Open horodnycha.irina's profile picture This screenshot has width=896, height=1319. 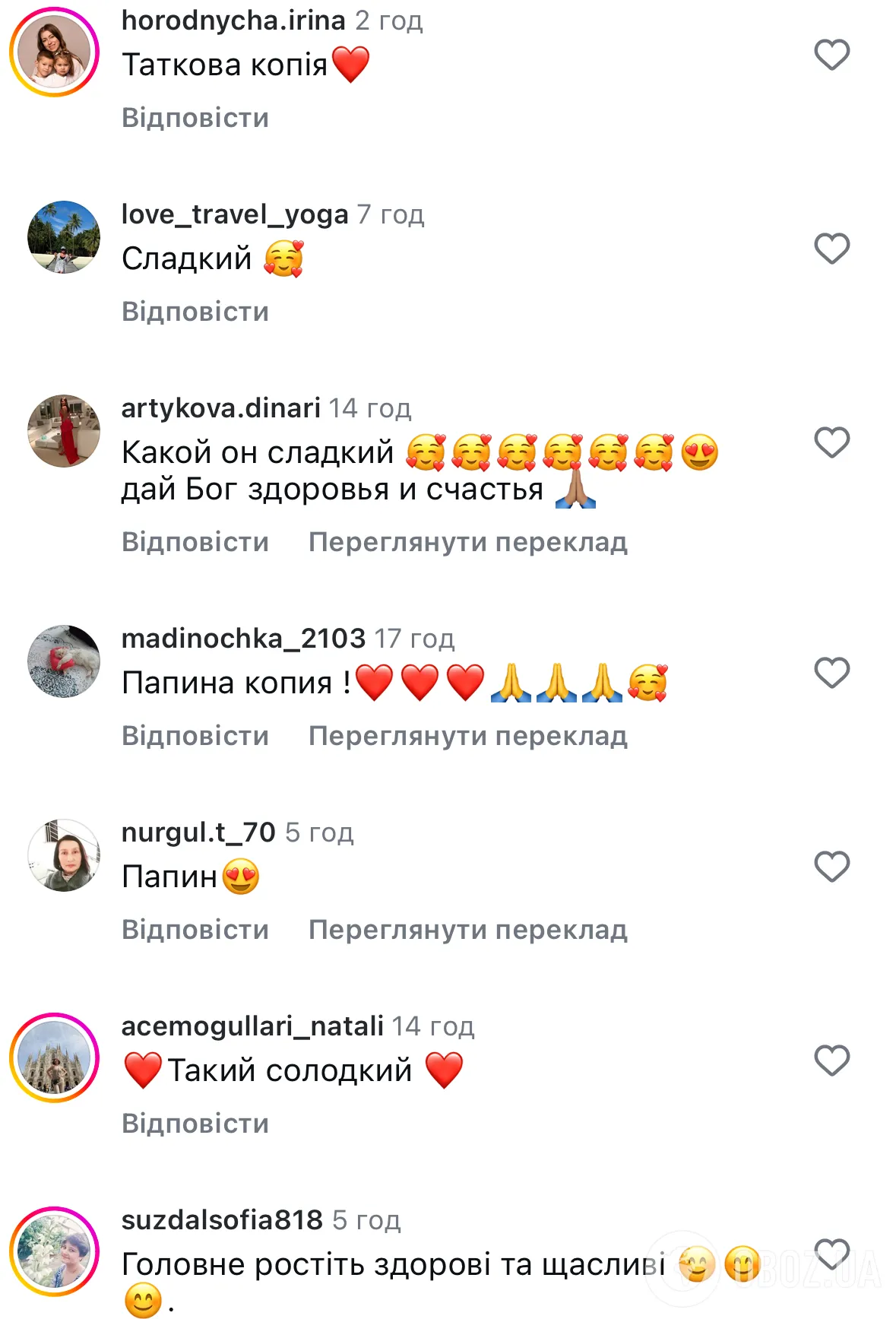pyautogui.click(x=55, y=52)
